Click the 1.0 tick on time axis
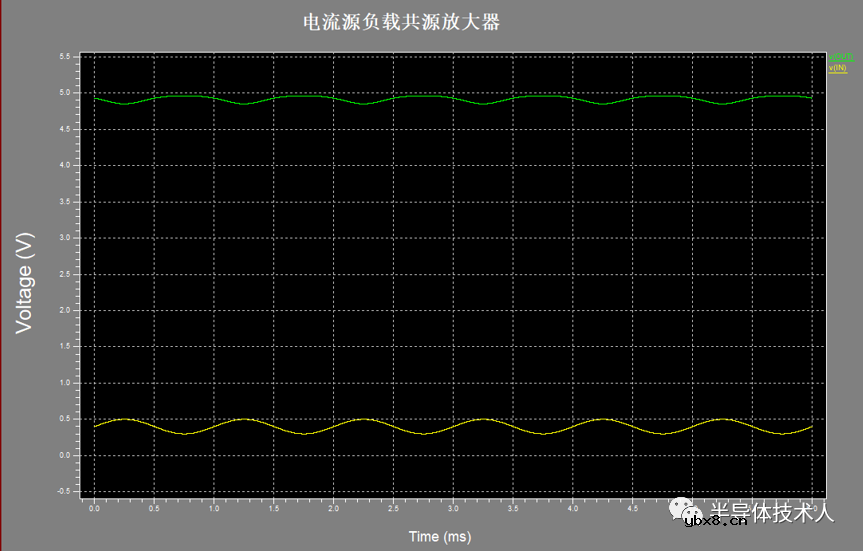863x551 pixels. [x=214, y=509]
